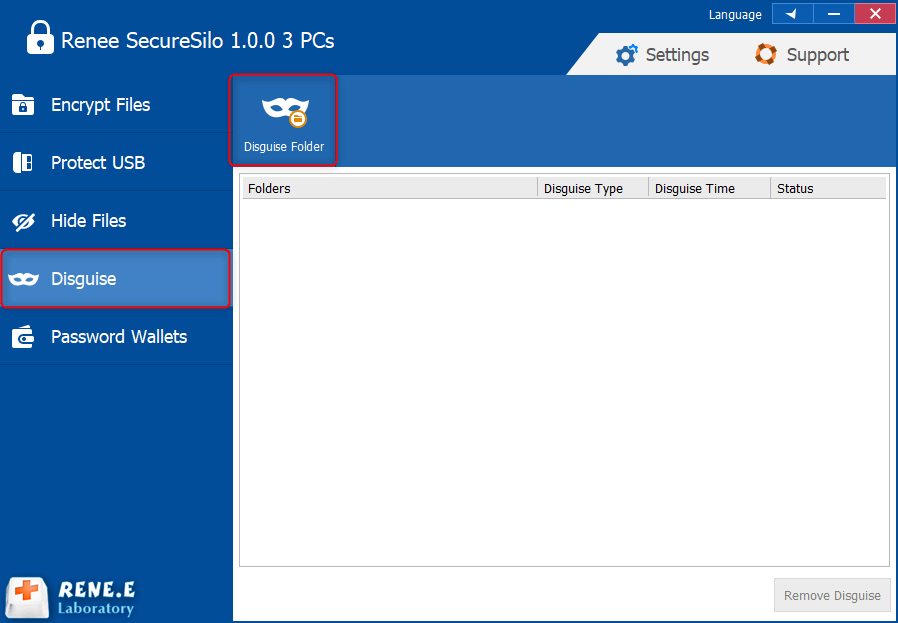Open Settings using the gear icon
The height and width of the screenshot is (623, 898).
[x=627, y=55]
